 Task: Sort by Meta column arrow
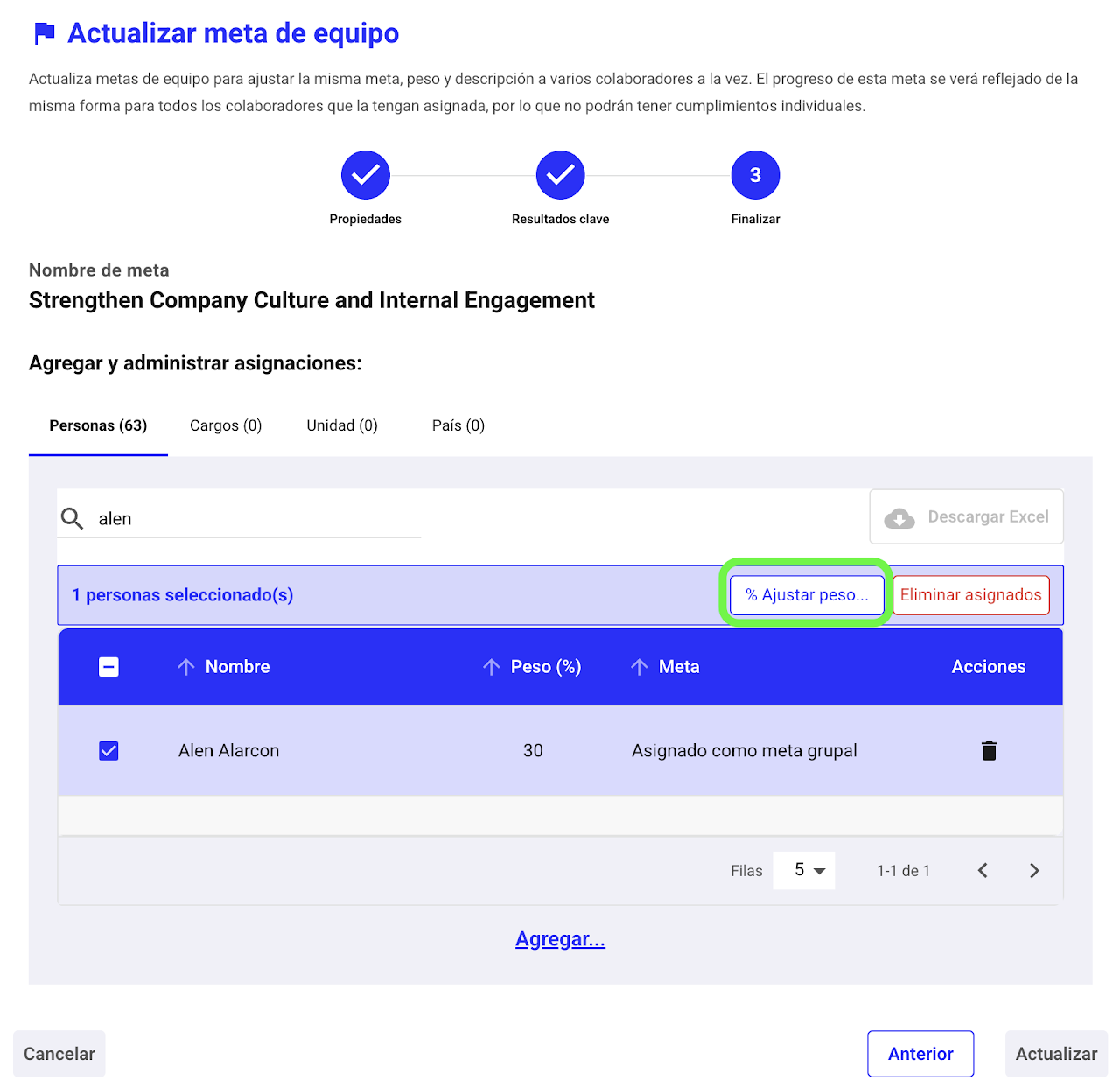[x=640, y=667]
